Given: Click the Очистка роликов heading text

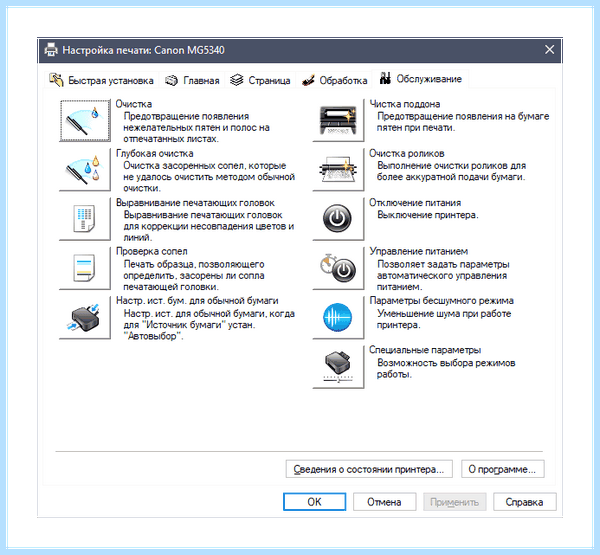Looking at the screenshot, I should pyautogui.click(x=407, y=153).
